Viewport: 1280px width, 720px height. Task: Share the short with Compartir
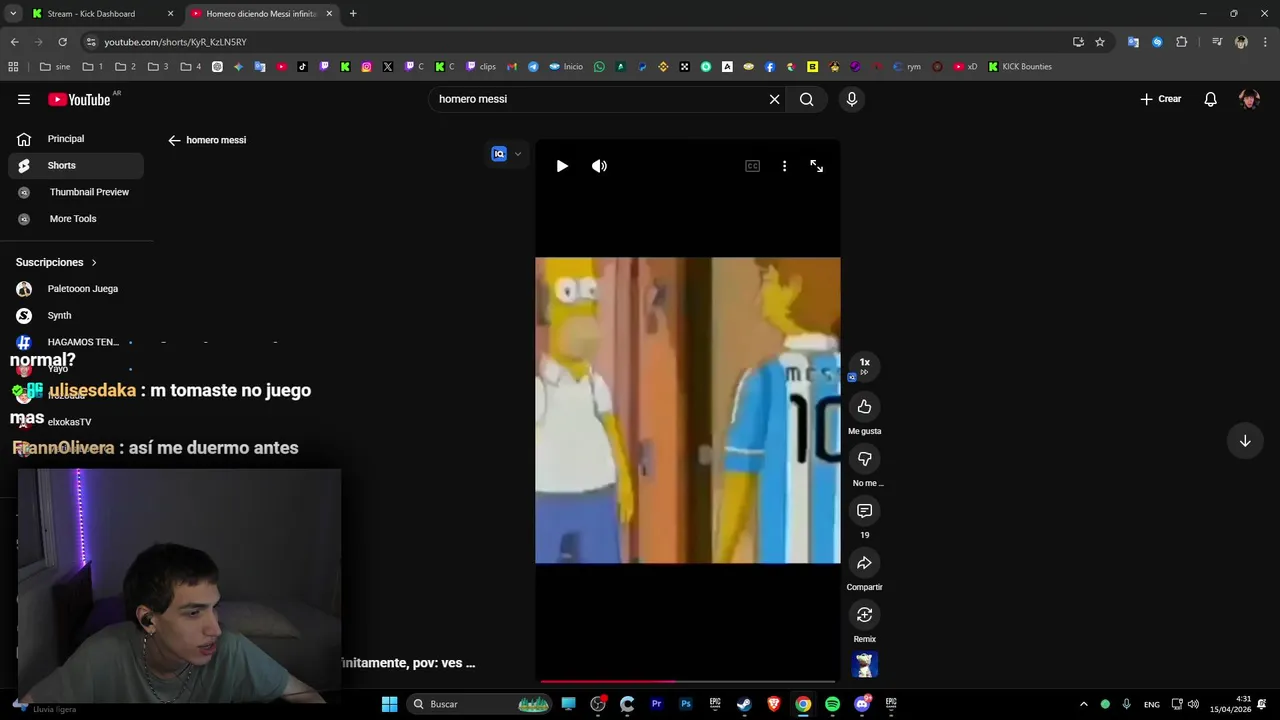tap(865, 563)
